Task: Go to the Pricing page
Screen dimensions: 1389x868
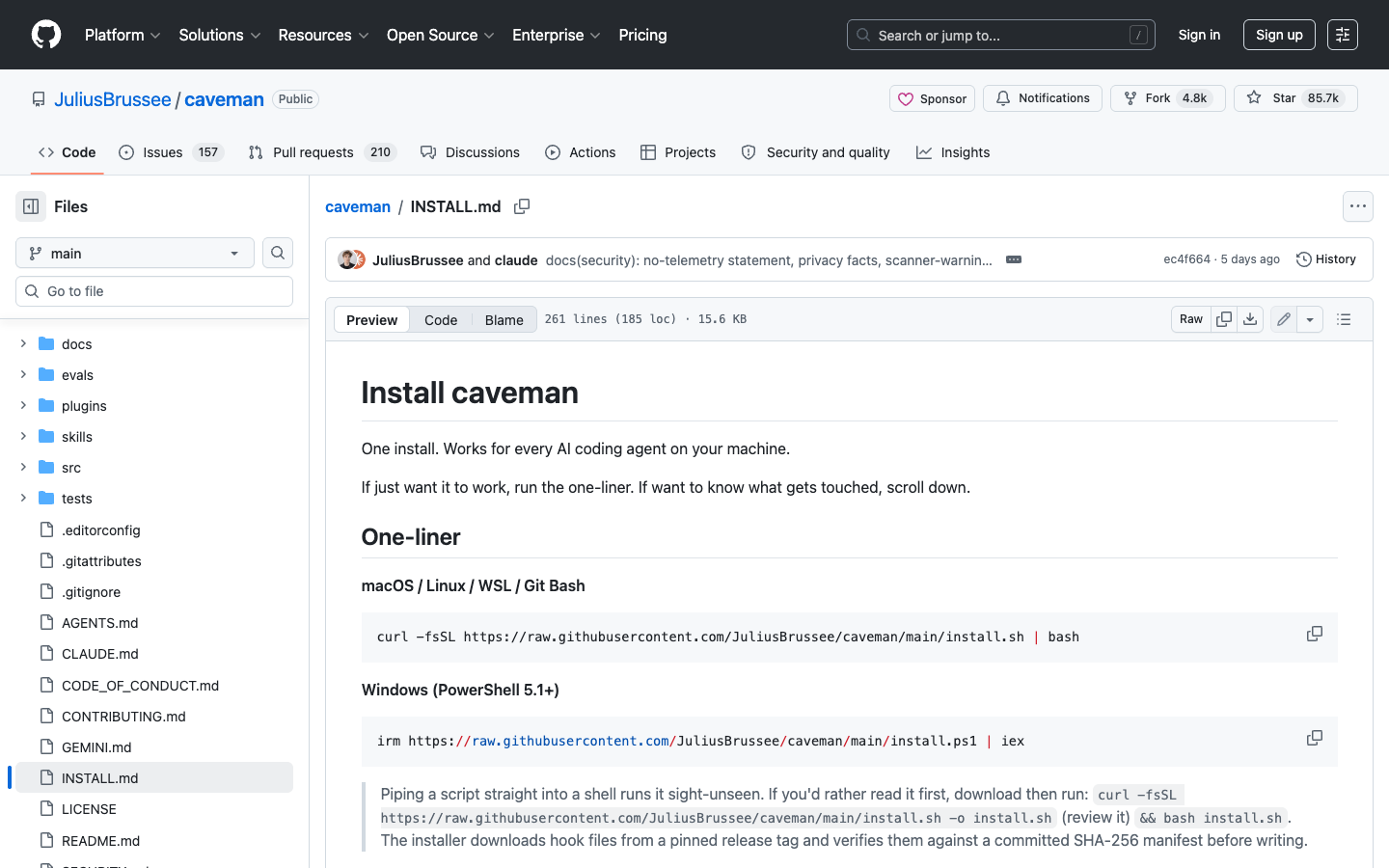Action: (x=642, y=35)
